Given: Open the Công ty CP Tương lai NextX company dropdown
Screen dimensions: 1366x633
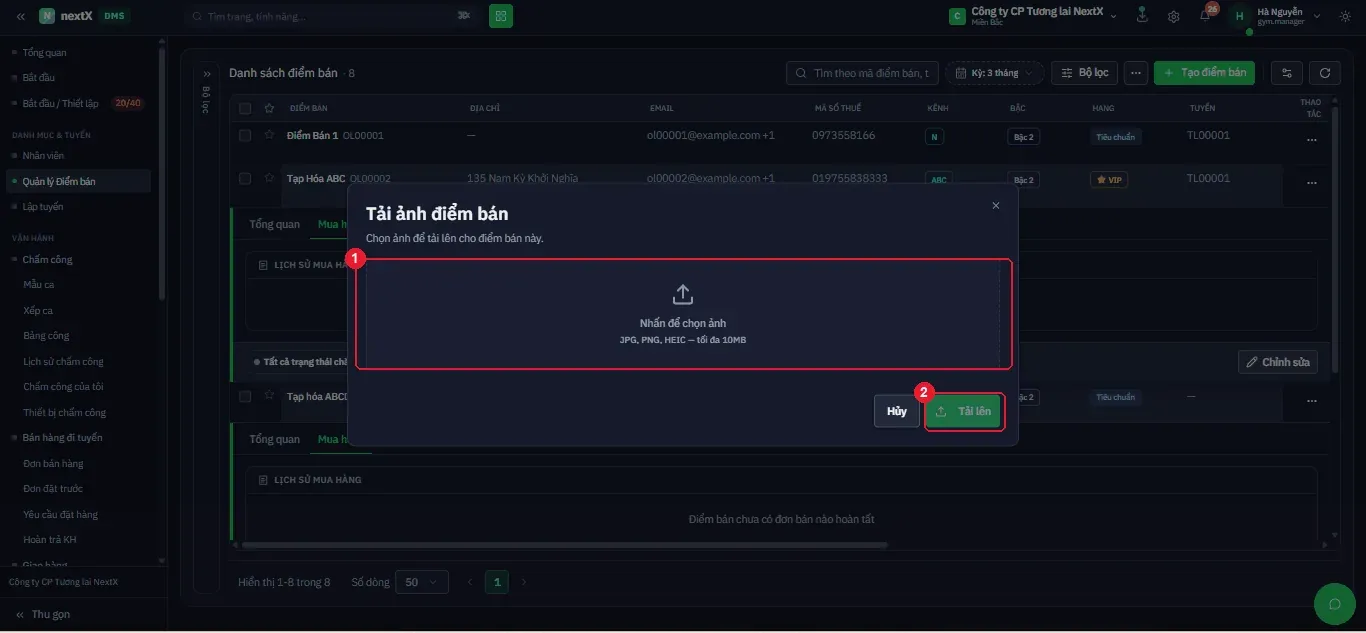Looking at the screenshot, I should coord(1033,16).
